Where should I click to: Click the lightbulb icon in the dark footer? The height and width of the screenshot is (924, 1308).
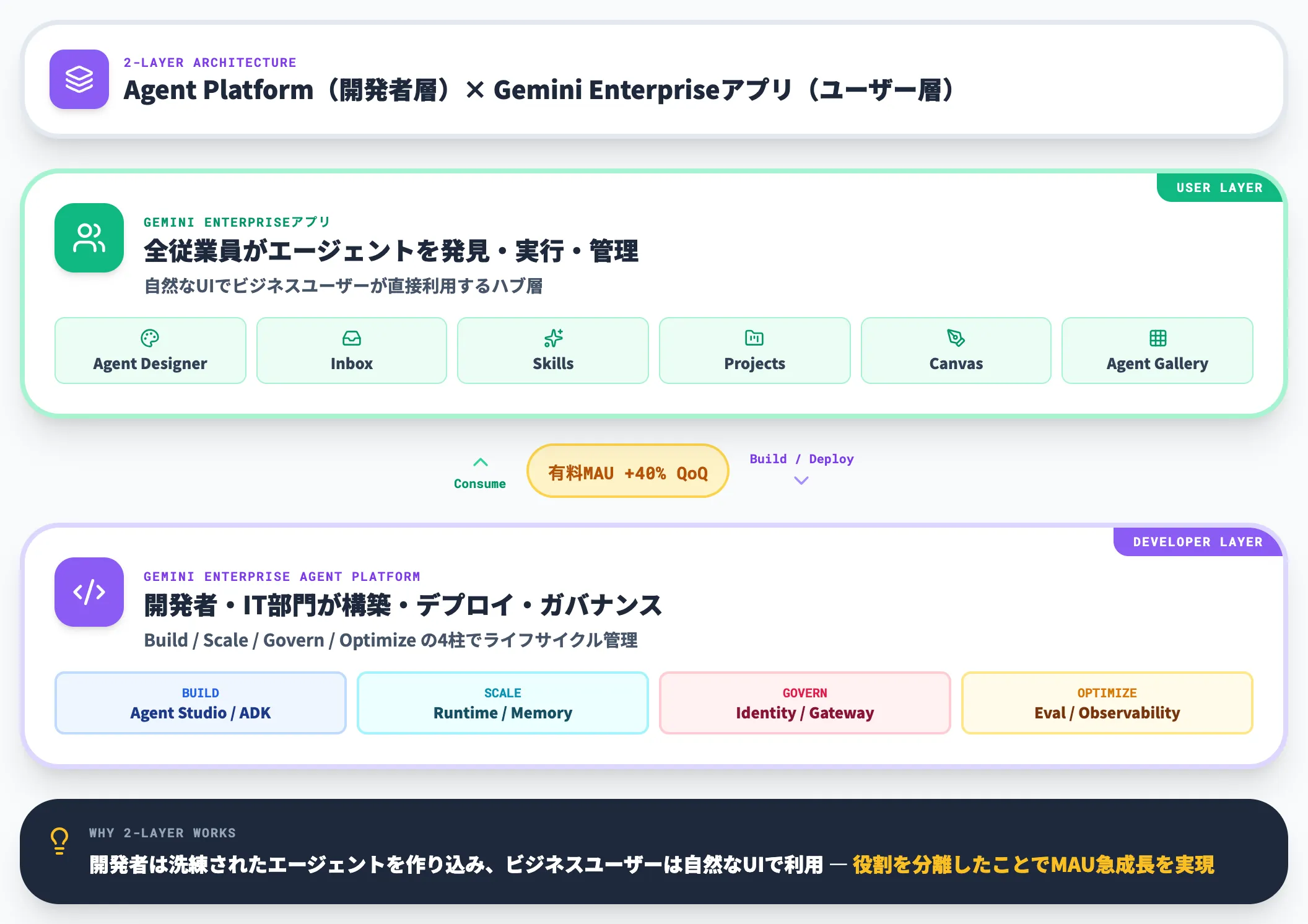(x=59, y=840)
